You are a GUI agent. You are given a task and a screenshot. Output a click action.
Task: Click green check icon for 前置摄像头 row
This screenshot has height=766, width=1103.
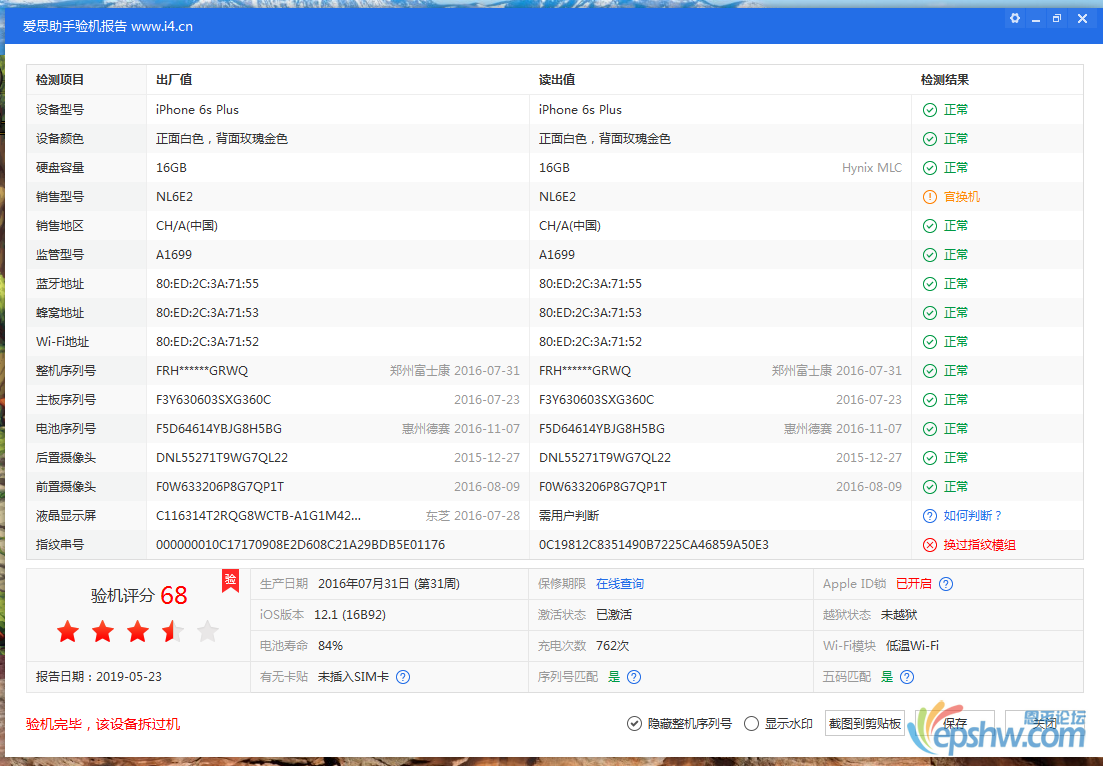[x=930, y=487]
